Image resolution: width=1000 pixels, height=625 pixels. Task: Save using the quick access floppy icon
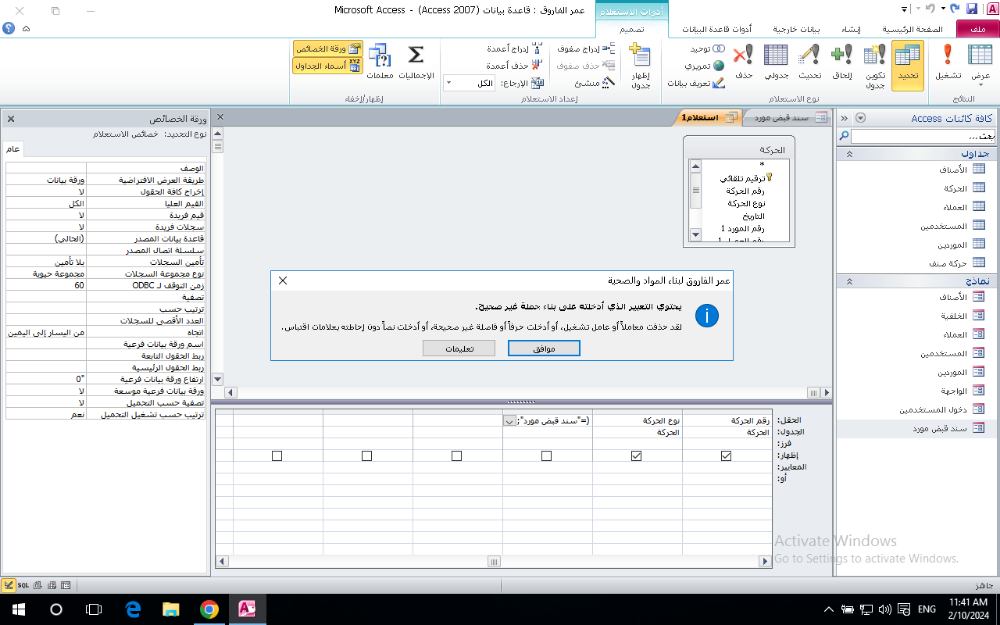pyautogui.click(x=971, y=9)
